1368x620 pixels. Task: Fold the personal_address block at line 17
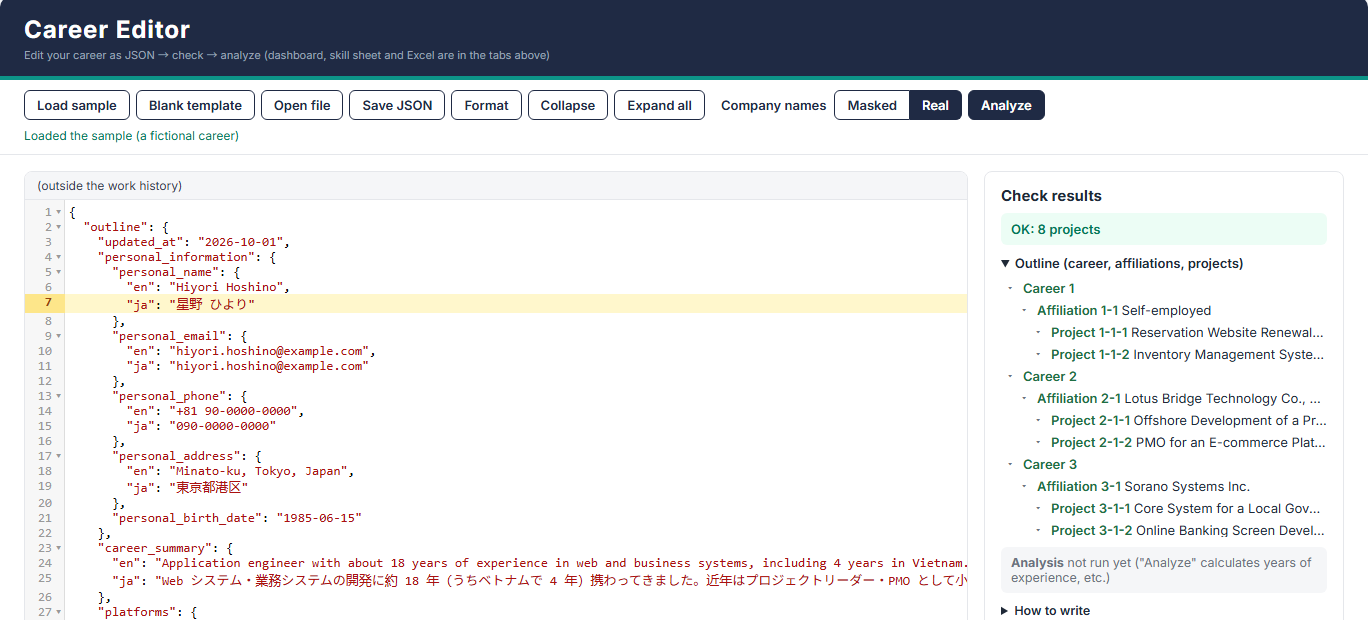(x=59, y=456)
